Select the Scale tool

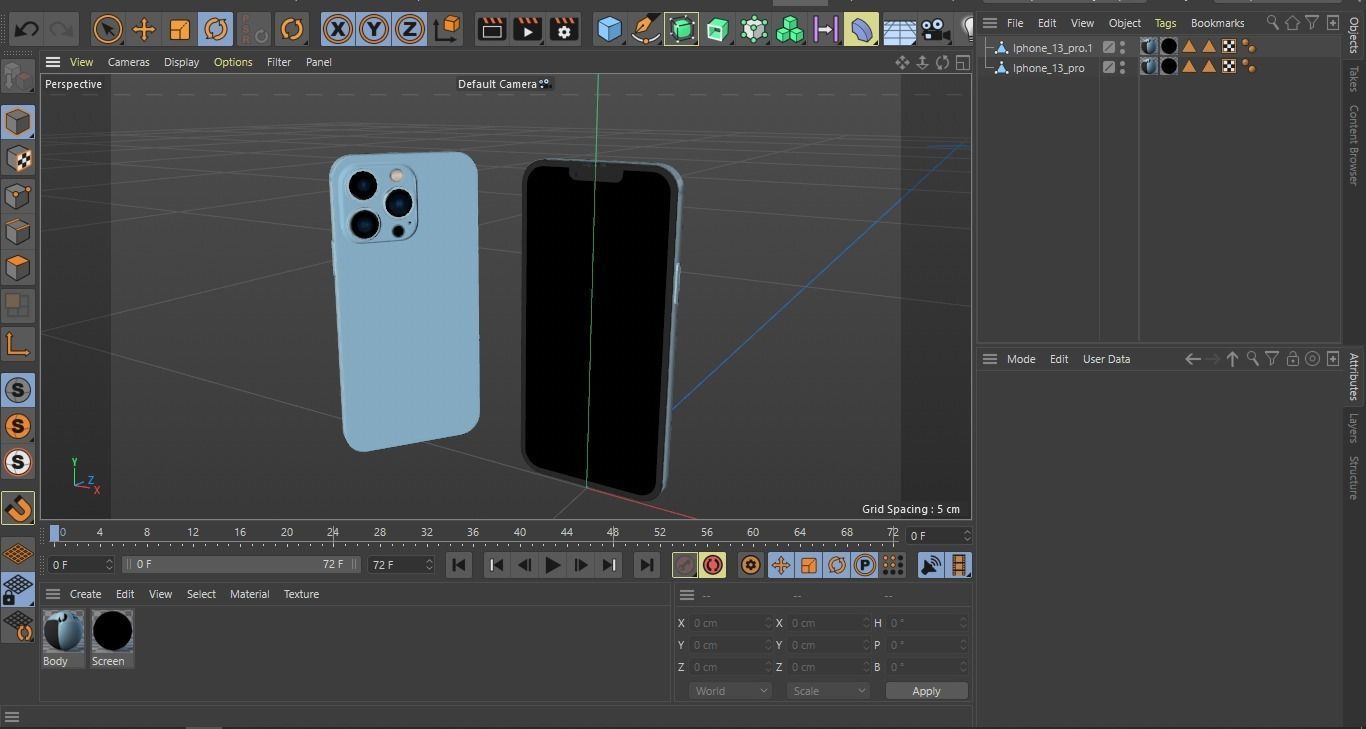pos(180,29)
